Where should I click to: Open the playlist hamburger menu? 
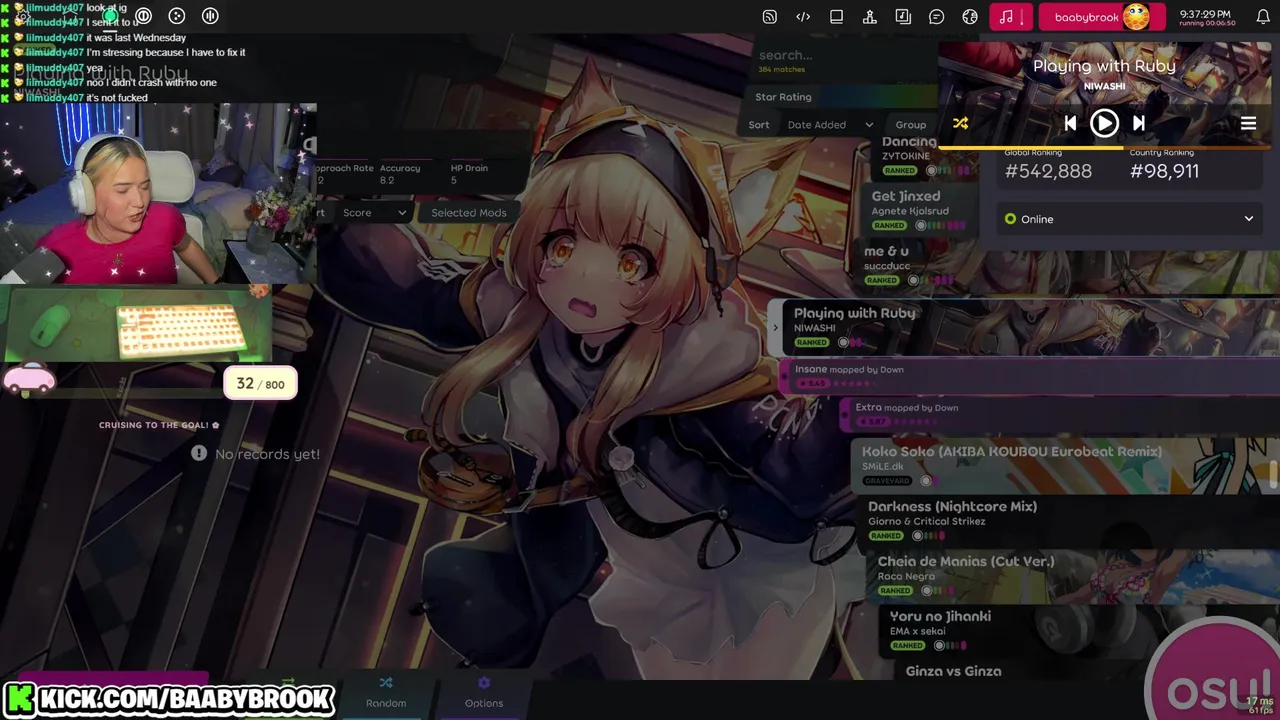click(x=1248, y=124)
